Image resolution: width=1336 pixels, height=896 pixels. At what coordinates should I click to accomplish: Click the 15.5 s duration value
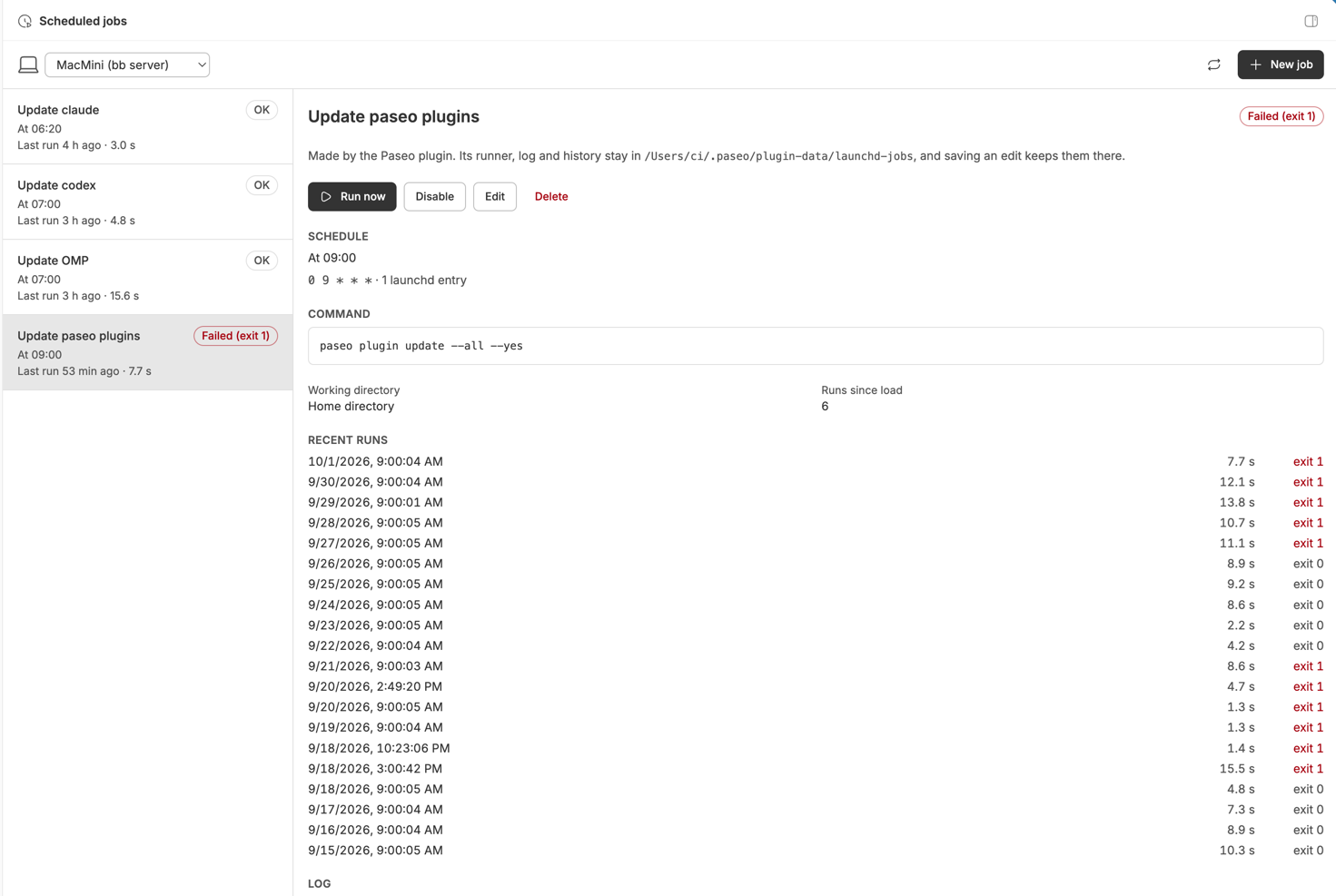point(1236,769)
